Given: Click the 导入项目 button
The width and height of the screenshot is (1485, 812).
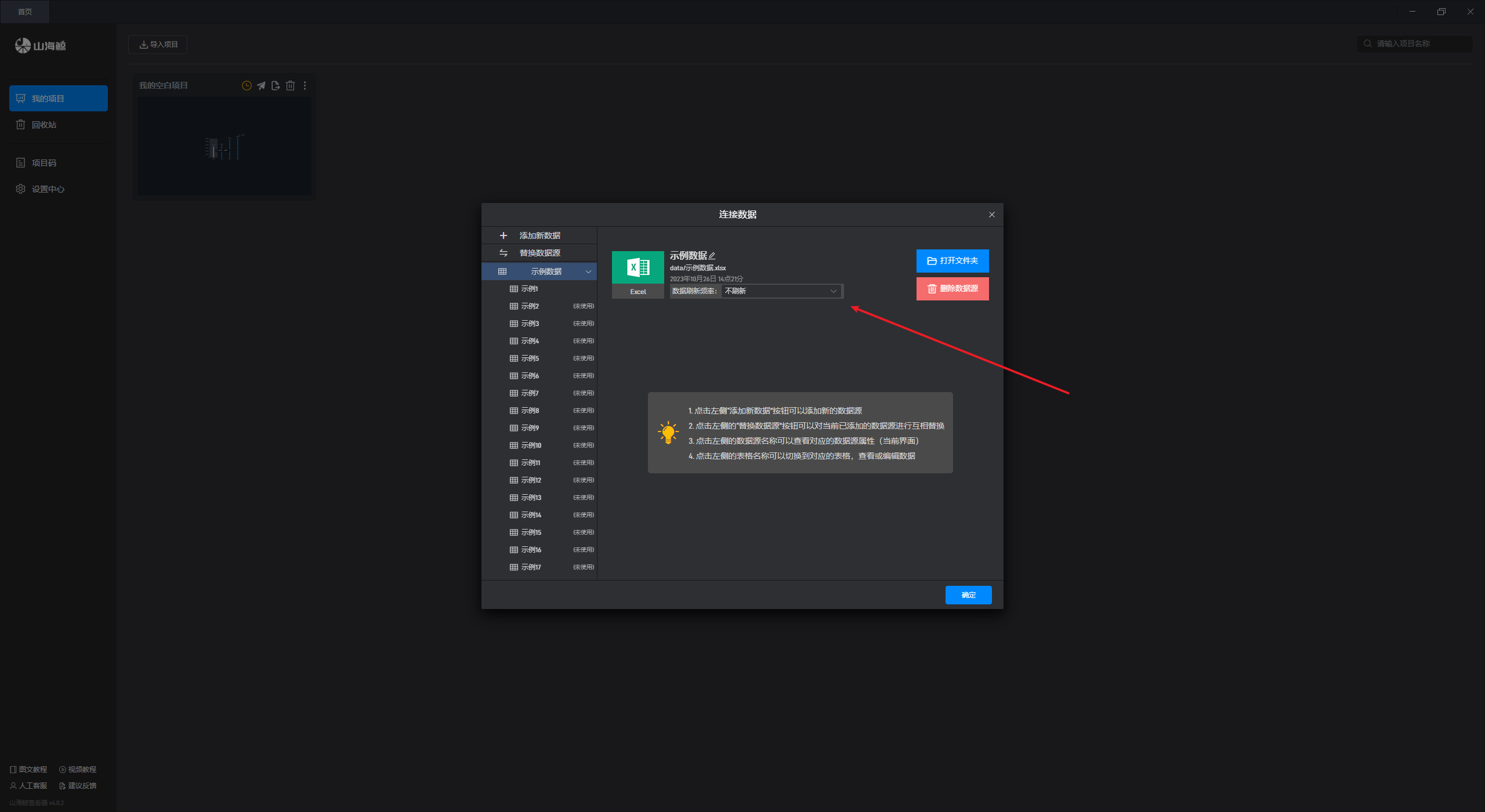Looking at the screenshot, I should [x=158, y=45].
